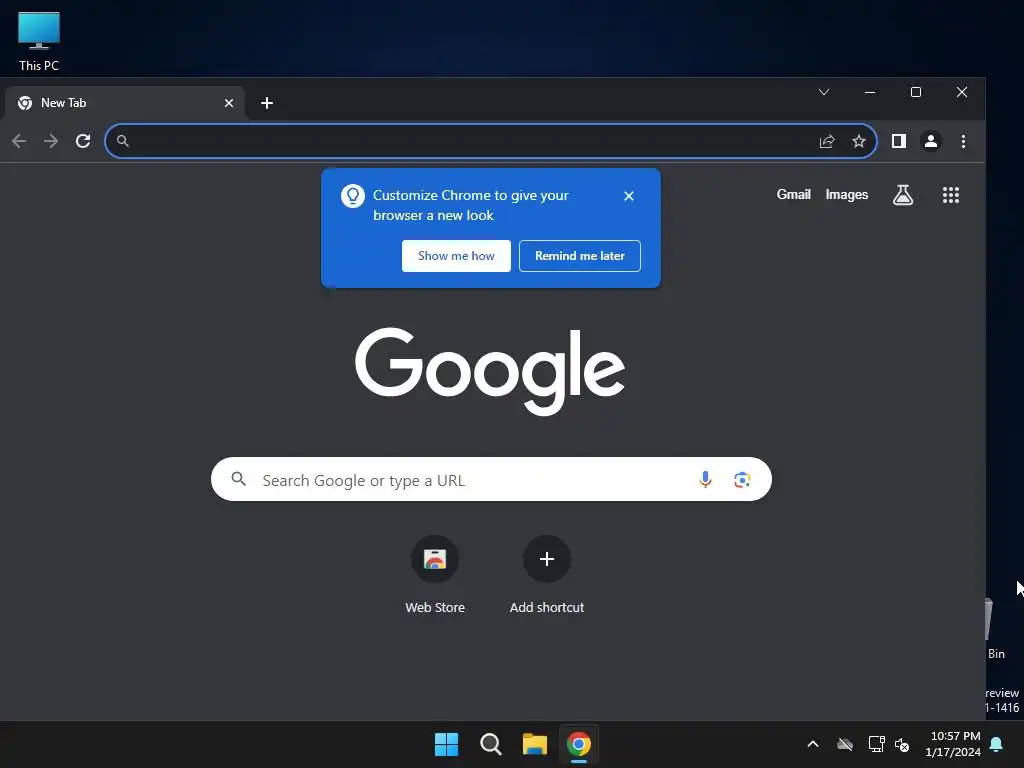Search by image with Google Lens
The image size is (1024, 768).
pyautogui.click(x=742, y=479)
